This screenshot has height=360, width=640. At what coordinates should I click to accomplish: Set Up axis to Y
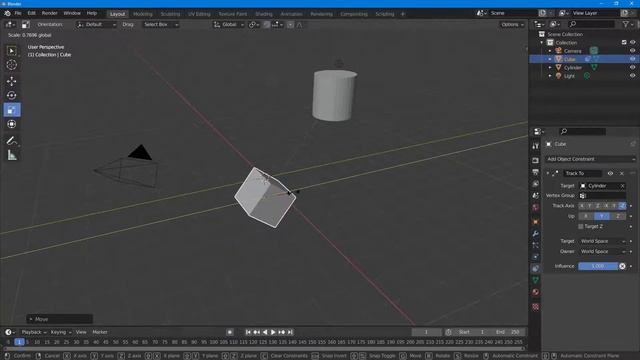(x=602, y=216)
